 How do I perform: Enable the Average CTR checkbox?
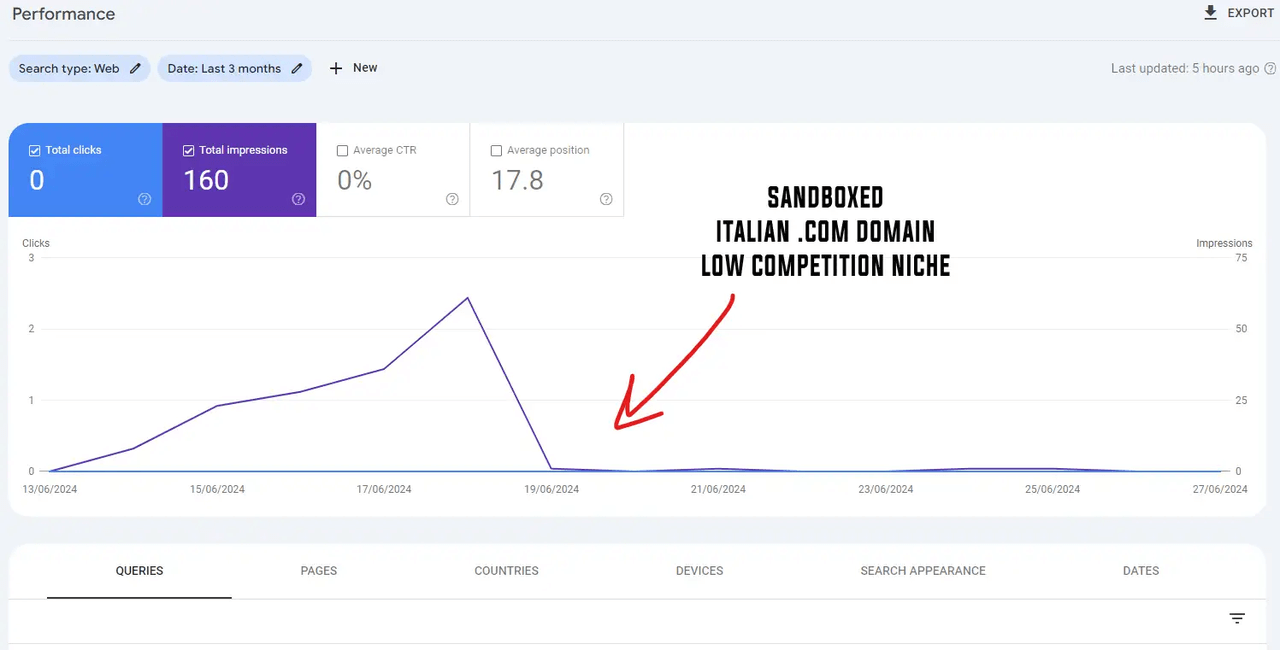point(343,150)
